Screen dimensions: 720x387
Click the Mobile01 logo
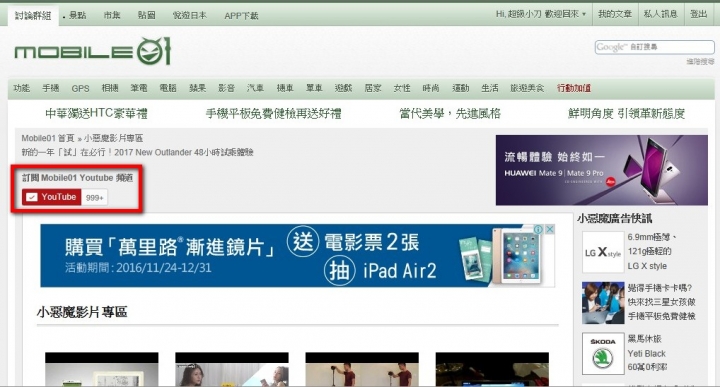click(92, 51)
